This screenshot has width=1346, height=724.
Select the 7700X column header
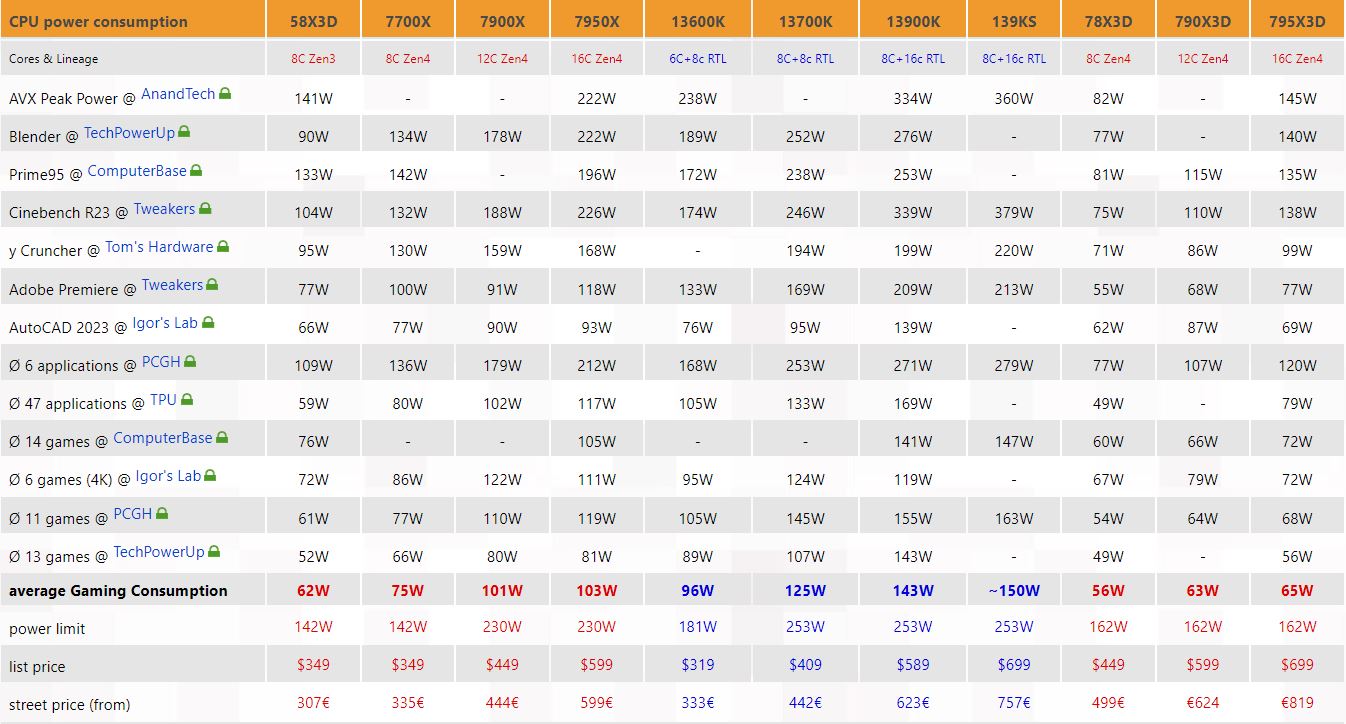coord(407,21)
